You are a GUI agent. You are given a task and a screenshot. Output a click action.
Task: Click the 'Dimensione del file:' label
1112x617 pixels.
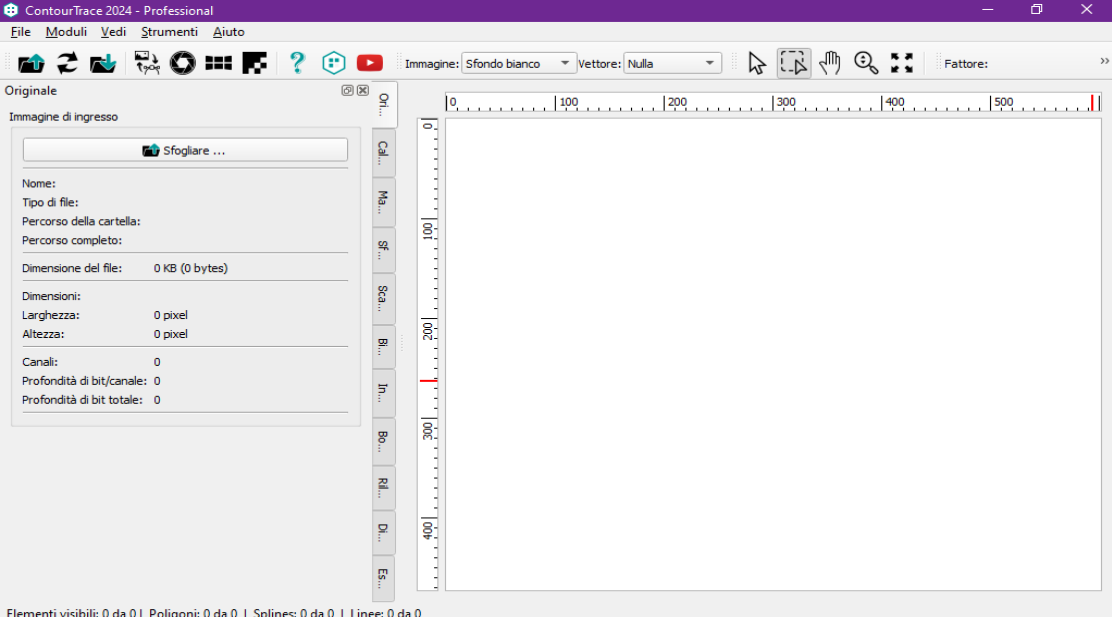coord(72,268)
